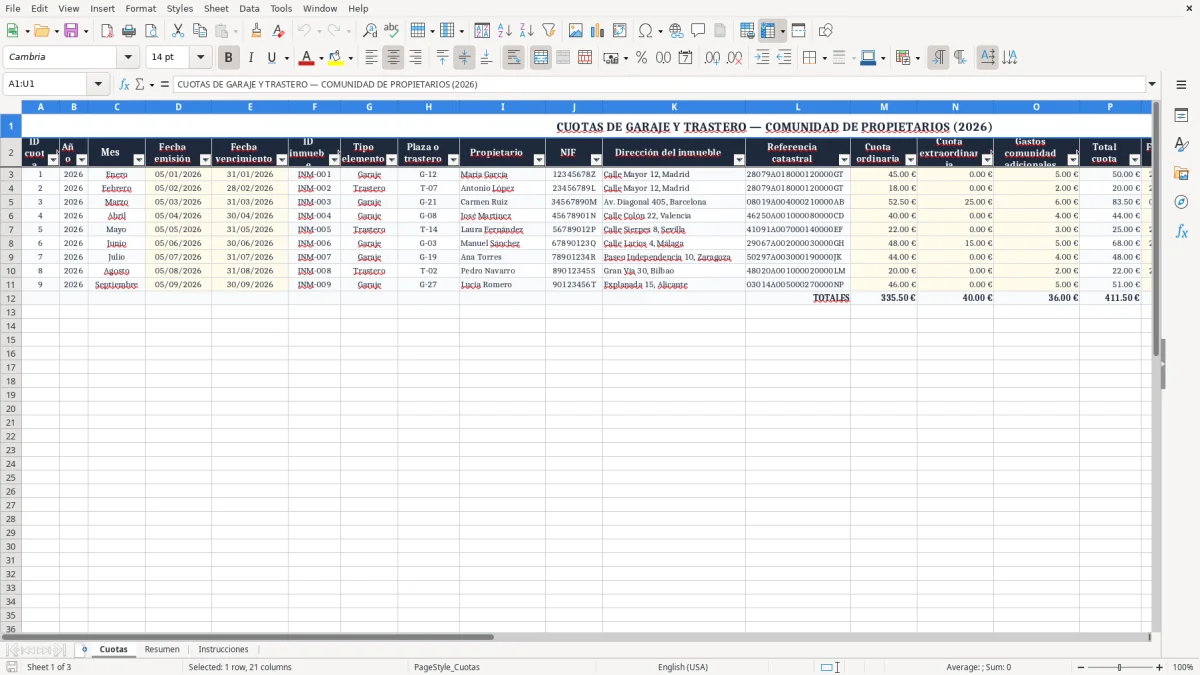
Task: Click the Print icon
Action: coord(129,31)
